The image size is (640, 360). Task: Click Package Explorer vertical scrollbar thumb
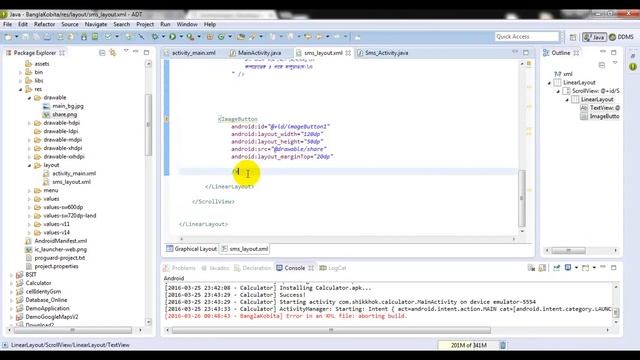point(148,124)
